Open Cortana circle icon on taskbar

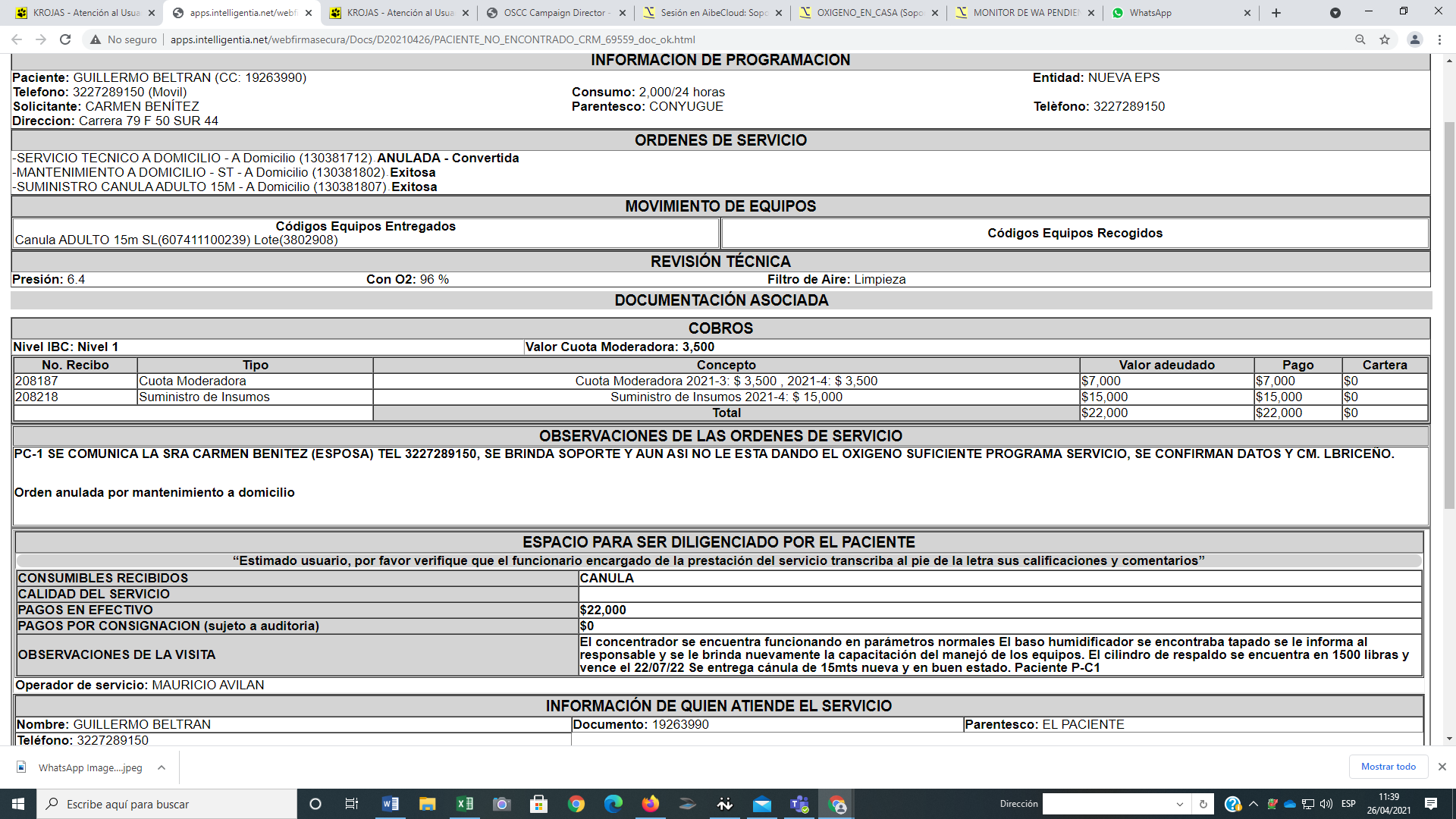coord(315,804)
